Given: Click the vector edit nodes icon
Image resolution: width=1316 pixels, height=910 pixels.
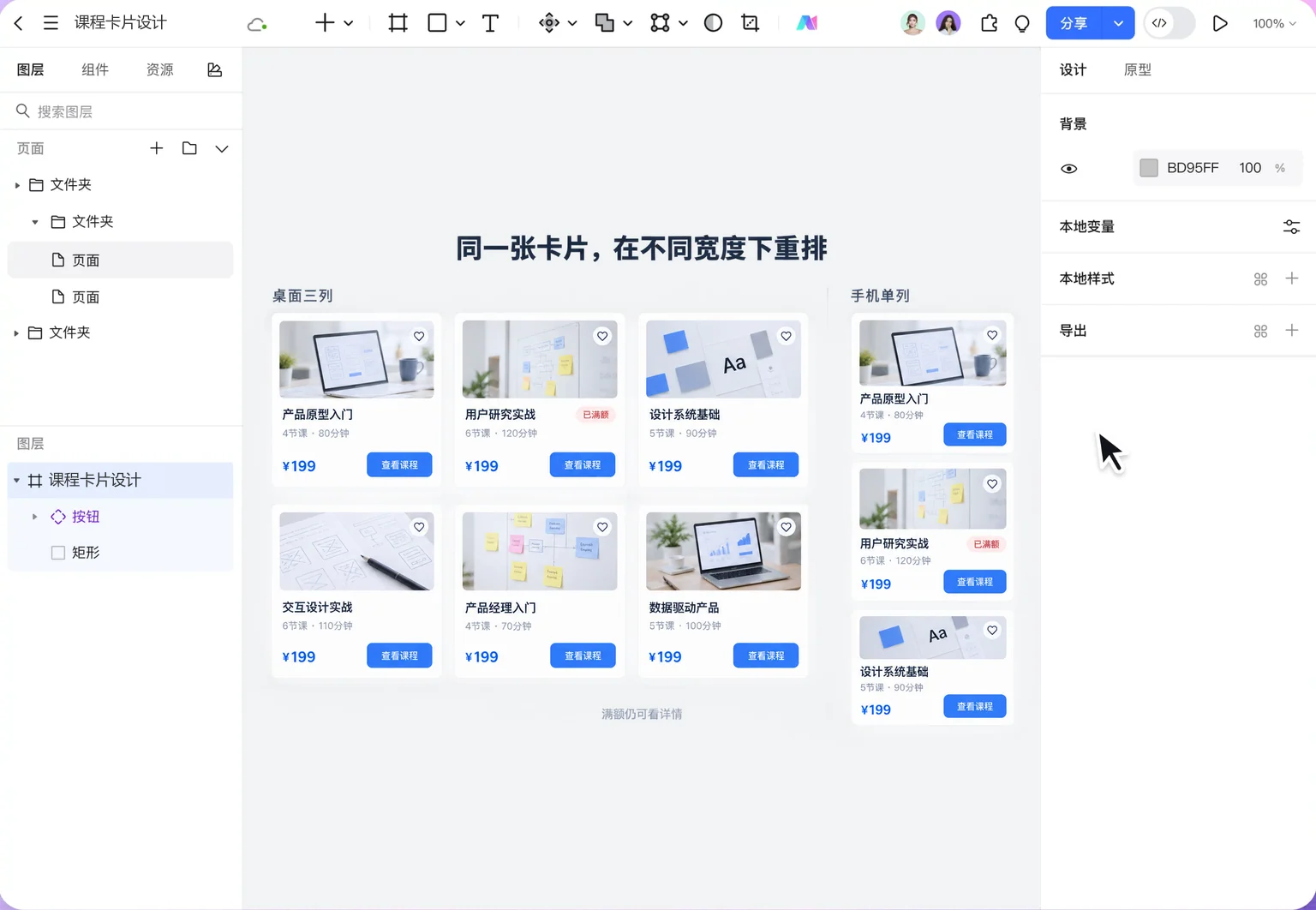Looking at the screenshot, I should (660, 23).
